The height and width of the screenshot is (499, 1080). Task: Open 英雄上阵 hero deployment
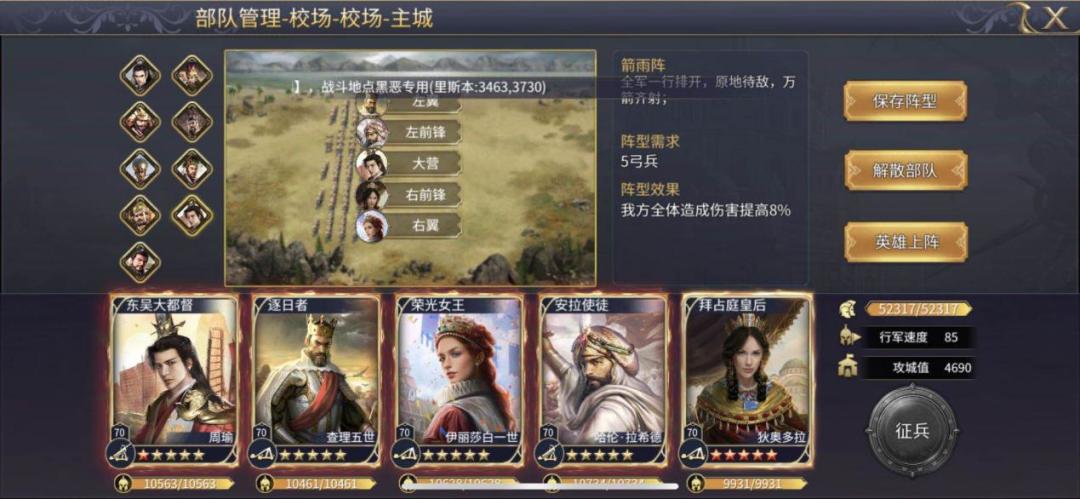[905, 241]
